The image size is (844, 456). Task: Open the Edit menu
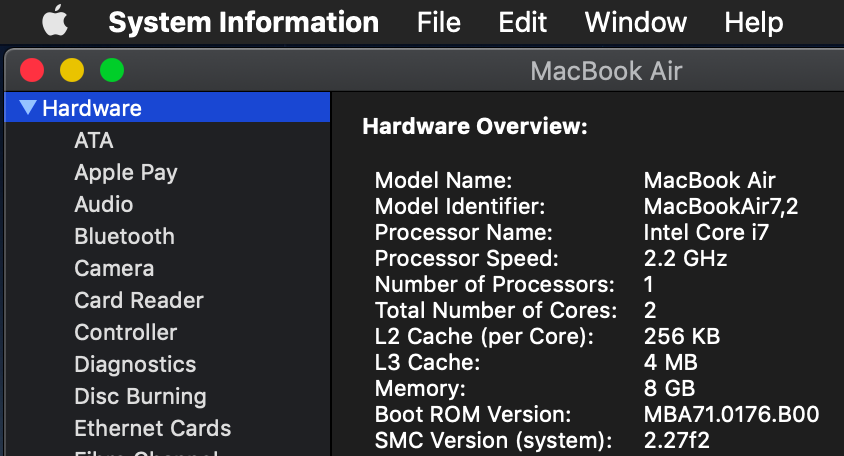523,22
